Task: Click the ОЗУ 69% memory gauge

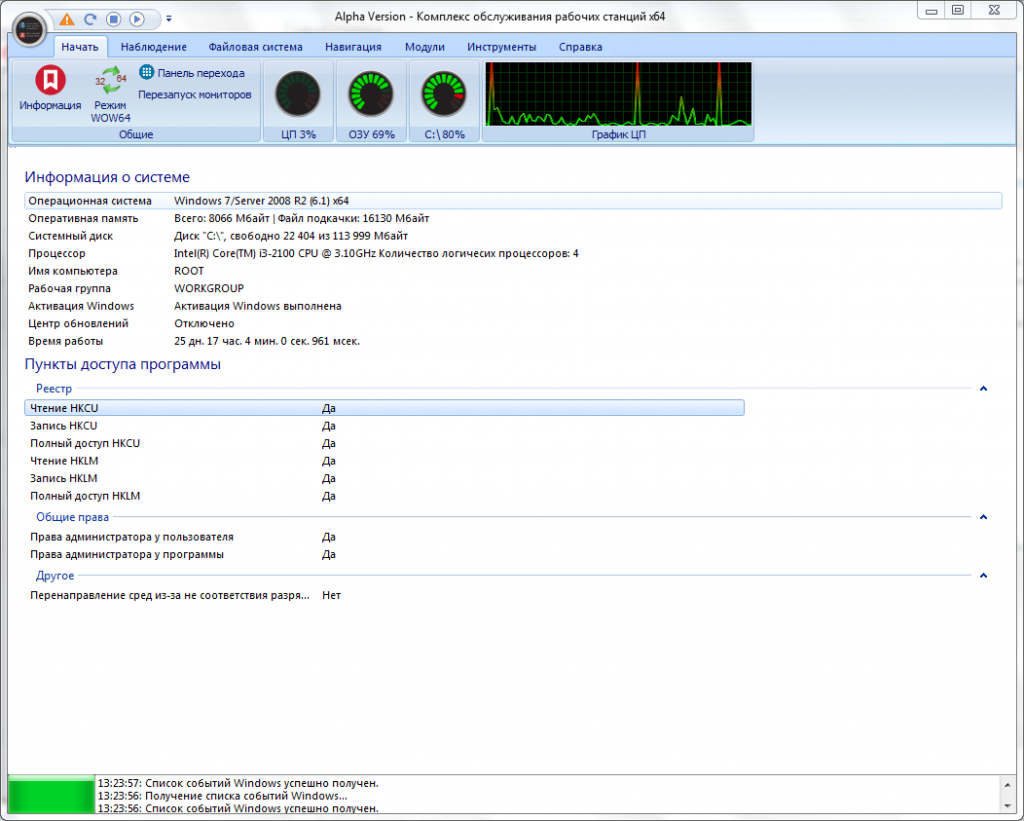Action: coord(371,95)
